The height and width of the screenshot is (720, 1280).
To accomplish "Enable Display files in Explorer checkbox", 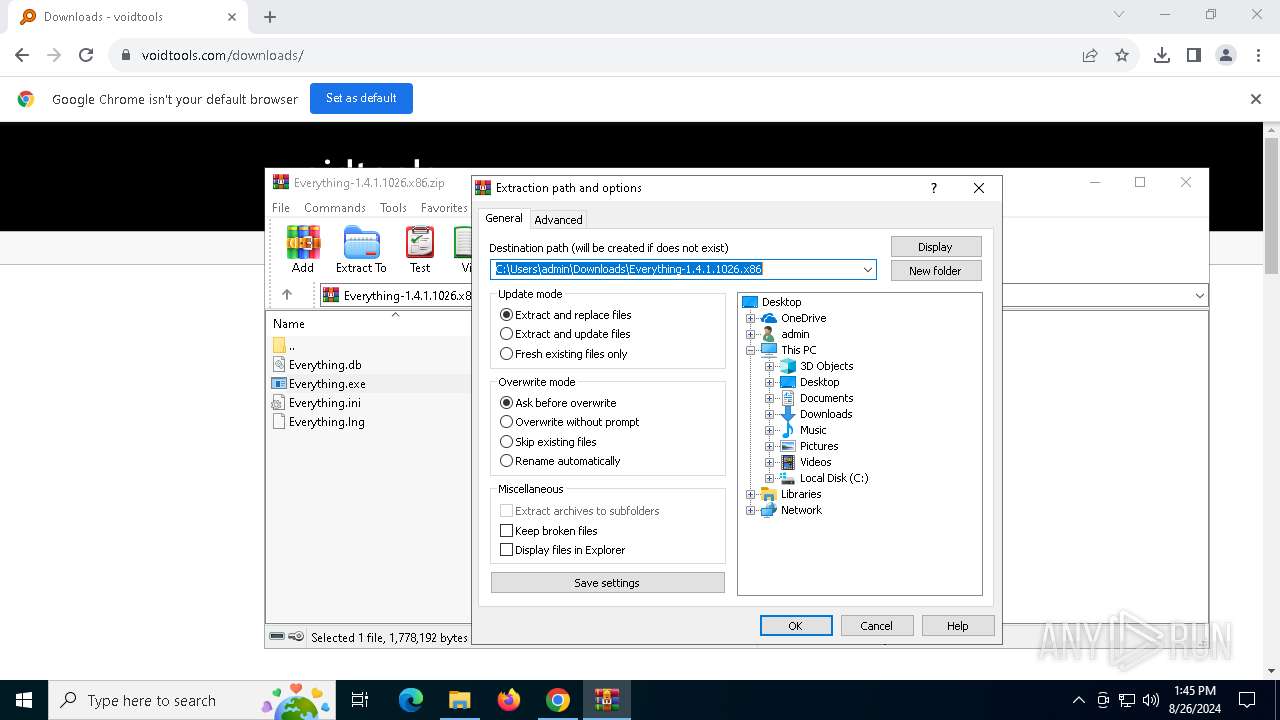I will (x=563, y=550).
